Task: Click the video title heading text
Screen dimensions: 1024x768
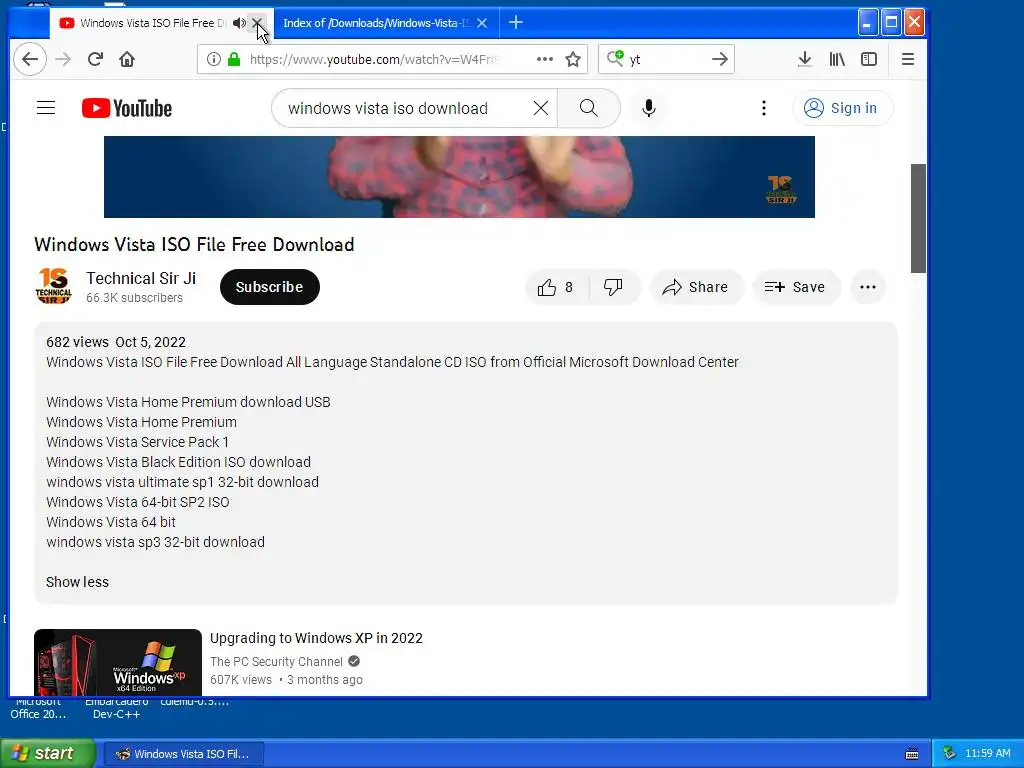Action: pos(194,244)
